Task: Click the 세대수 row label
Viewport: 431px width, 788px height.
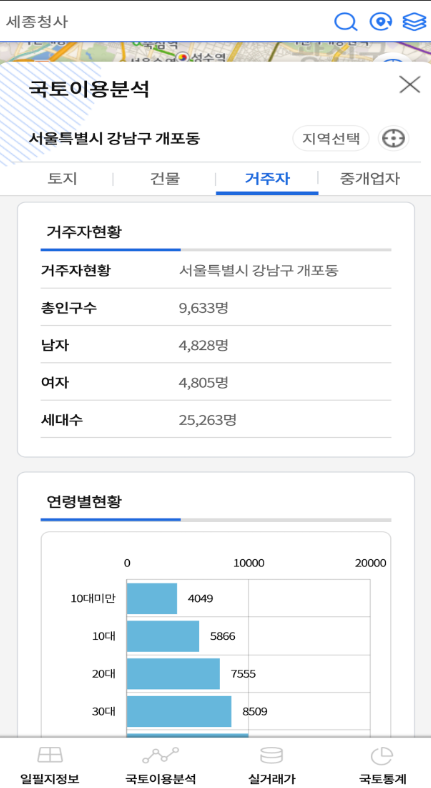Action: pos(61,420)
